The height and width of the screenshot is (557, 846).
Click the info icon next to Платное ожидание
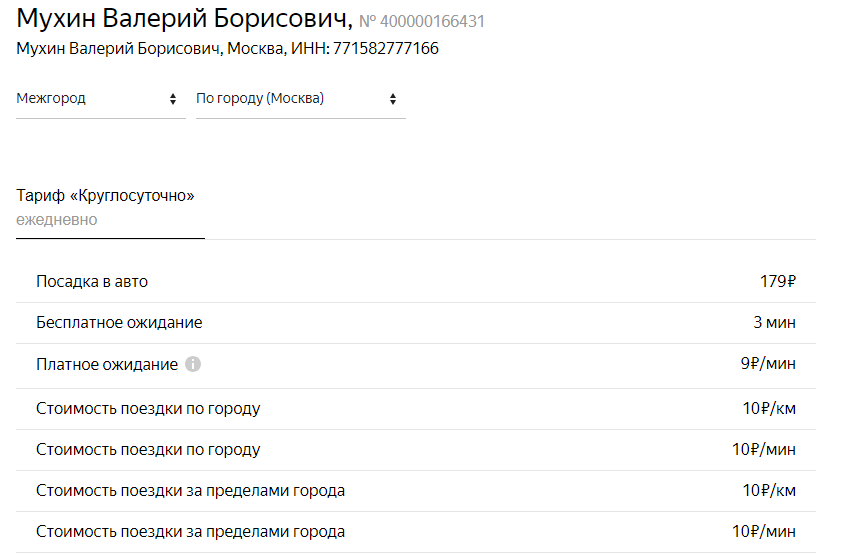tap(193, 364)
